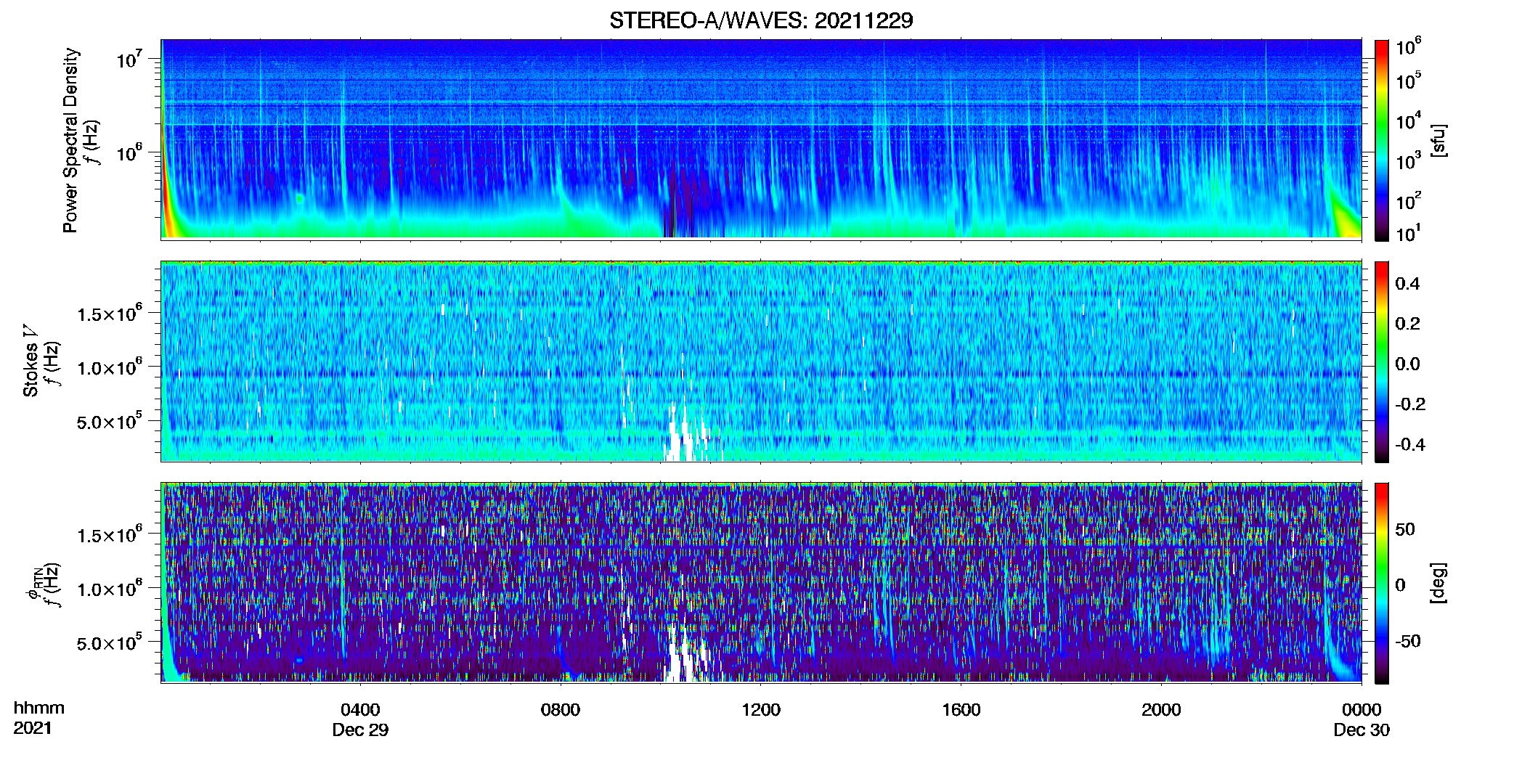Click the 0000 time axis label

[x=1362, y=710]
